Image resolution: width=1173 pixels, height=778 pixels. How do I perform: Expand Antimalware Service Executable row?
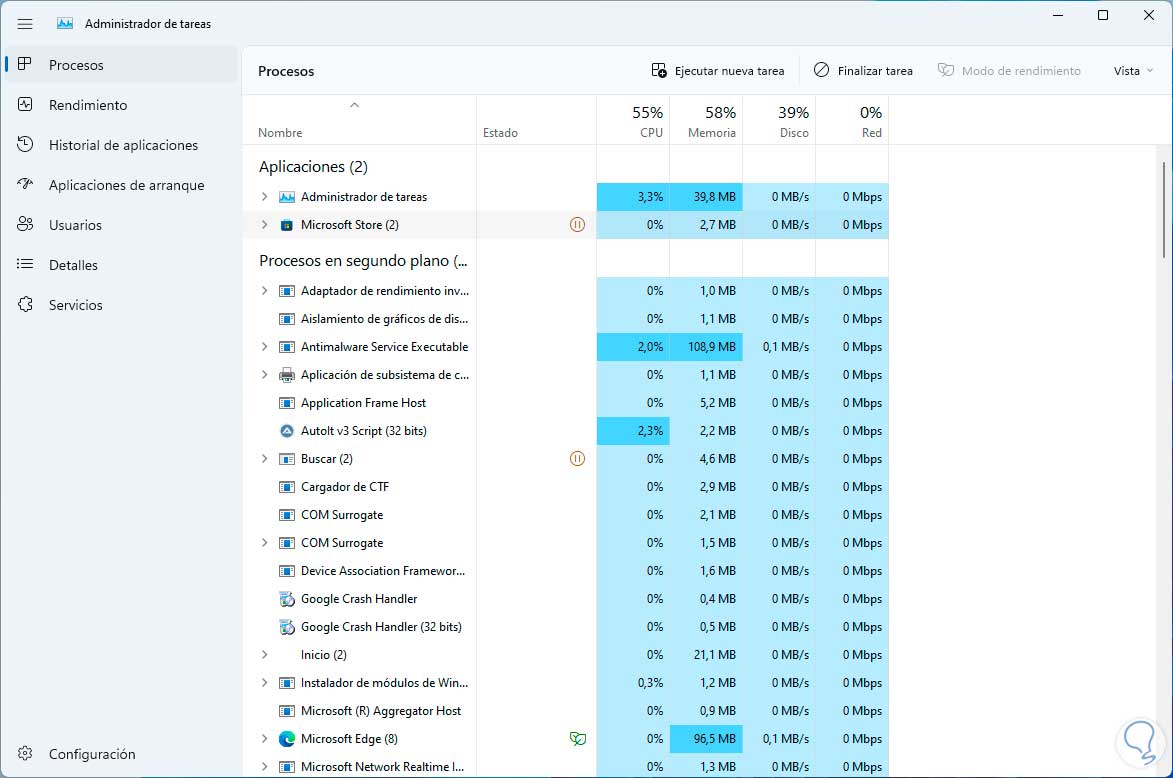(x=264, y=346)
